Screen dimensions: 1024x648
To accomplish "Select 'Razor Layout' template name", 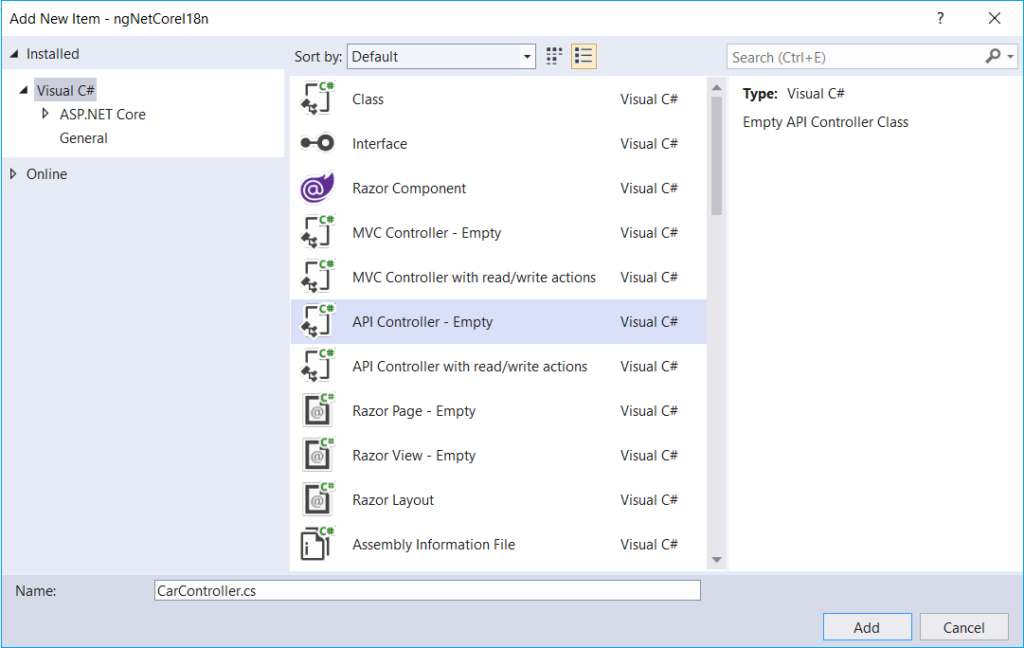I will [x=392, y=500].
